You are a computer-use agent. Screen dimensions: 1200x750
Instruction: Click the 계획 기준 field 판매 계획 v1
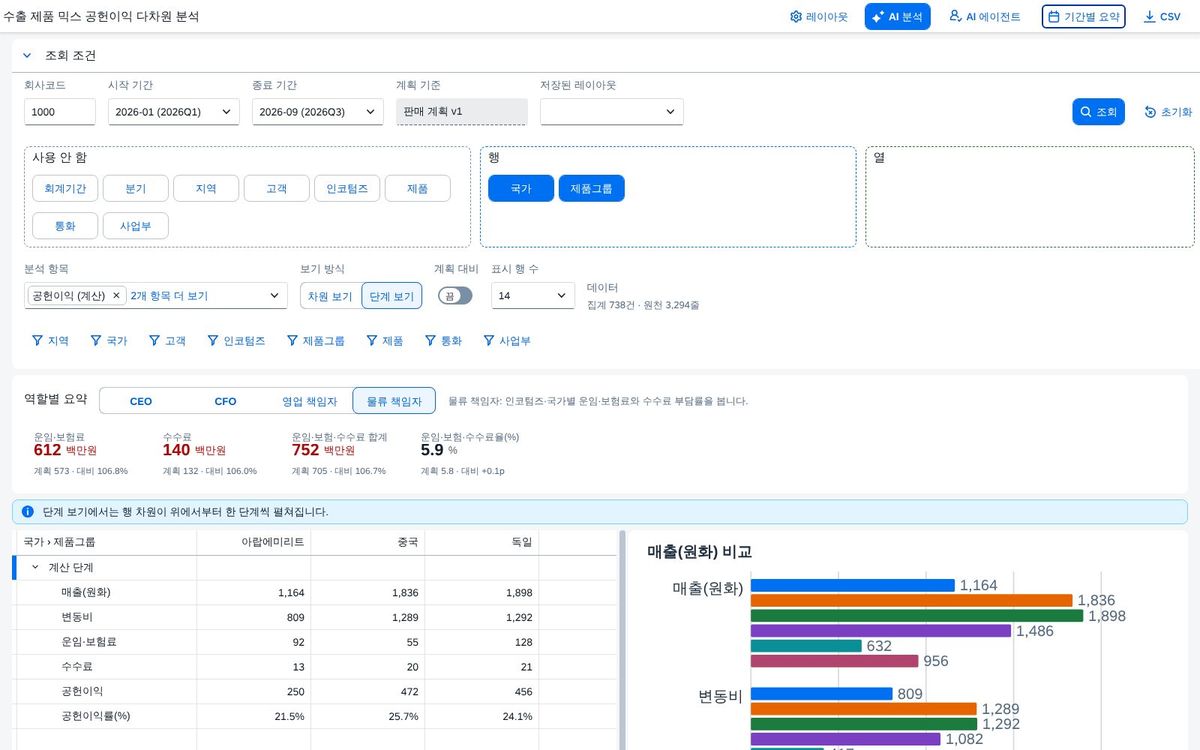click(x=461, y=111)
